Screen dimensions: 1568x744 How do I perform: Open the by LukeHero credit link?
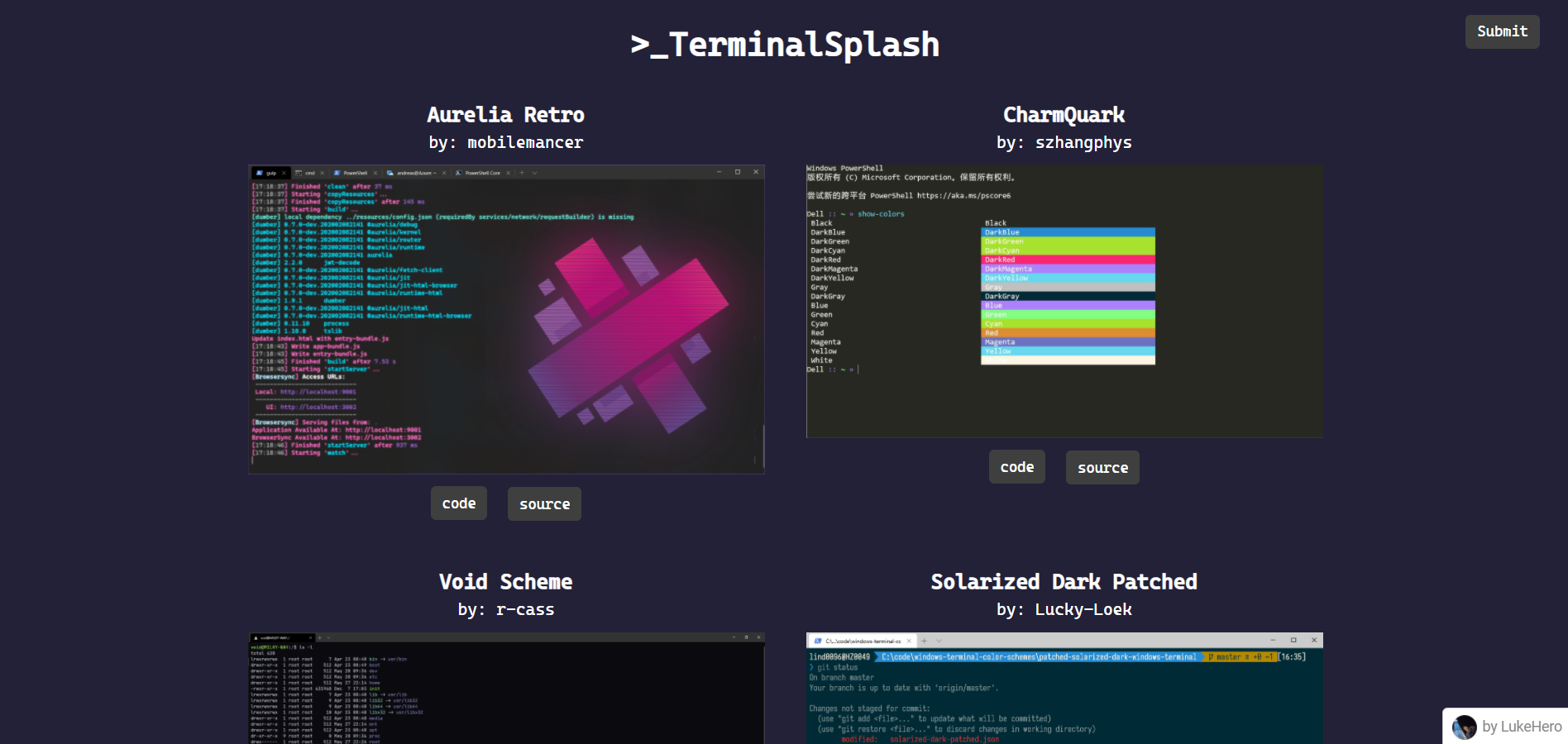(x=1506, y=727)
